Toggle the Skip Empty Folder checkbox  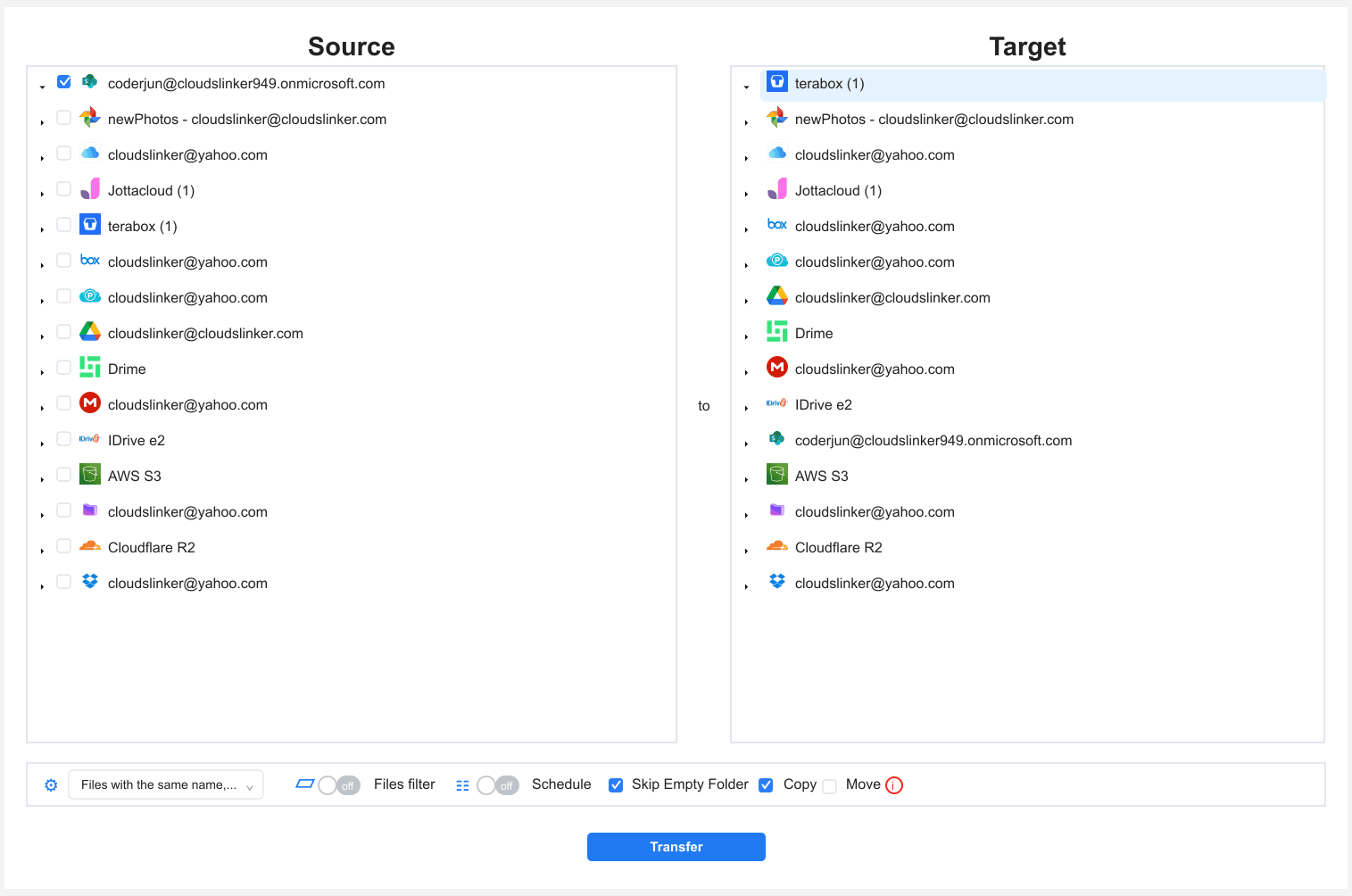pos(616,785)
